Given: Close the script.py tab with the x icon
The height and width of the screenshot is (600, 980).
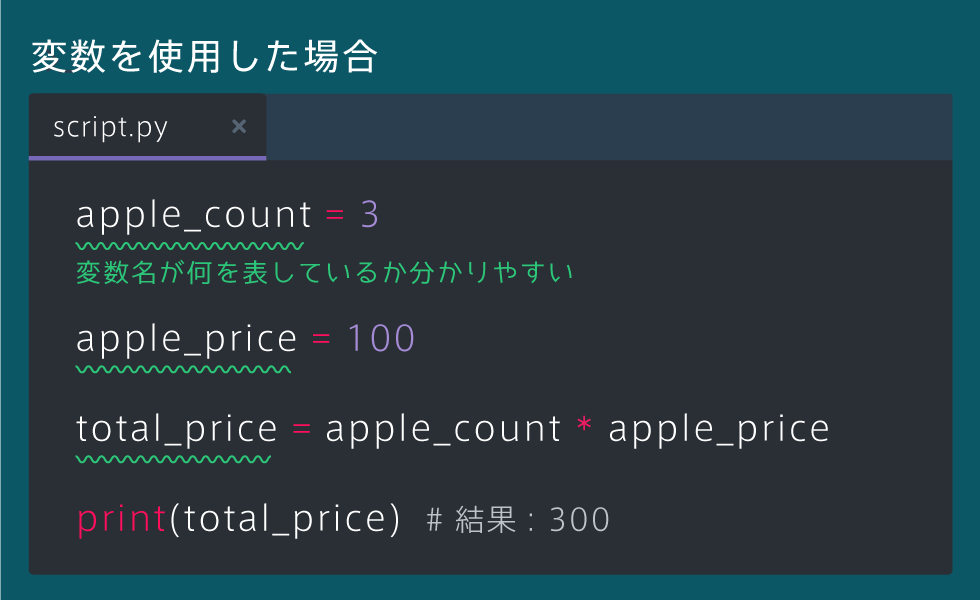Looking at the screenshot, I should (239, 127).
